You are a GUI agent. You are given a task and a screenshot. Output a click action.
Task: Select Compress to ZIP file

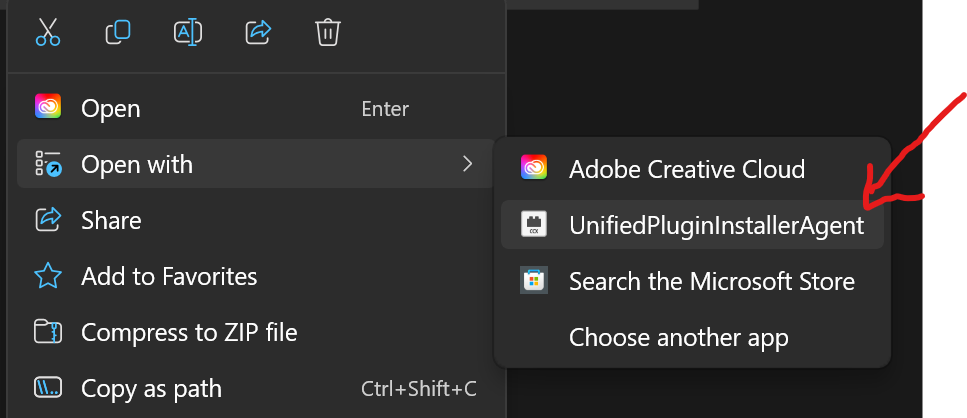point(257,332)
